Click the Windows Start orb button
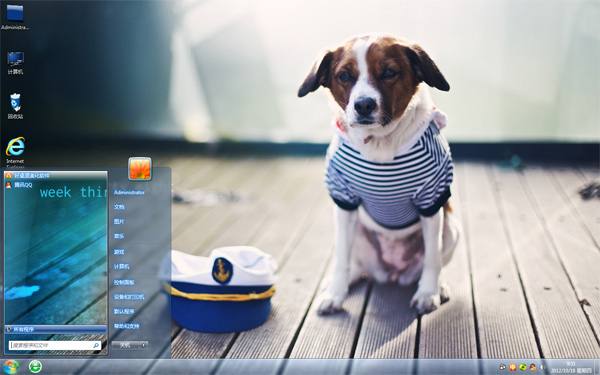This screenshot has width=600, height=375. (11, 367)
